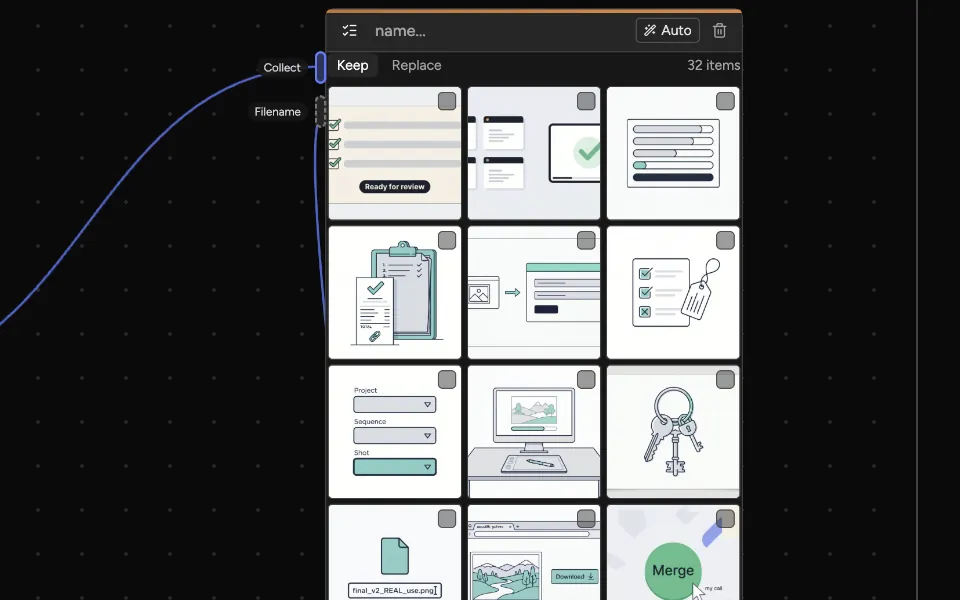The image size is (960, 600).
Task: Click the 32 items count label
Action: point(713,66)
